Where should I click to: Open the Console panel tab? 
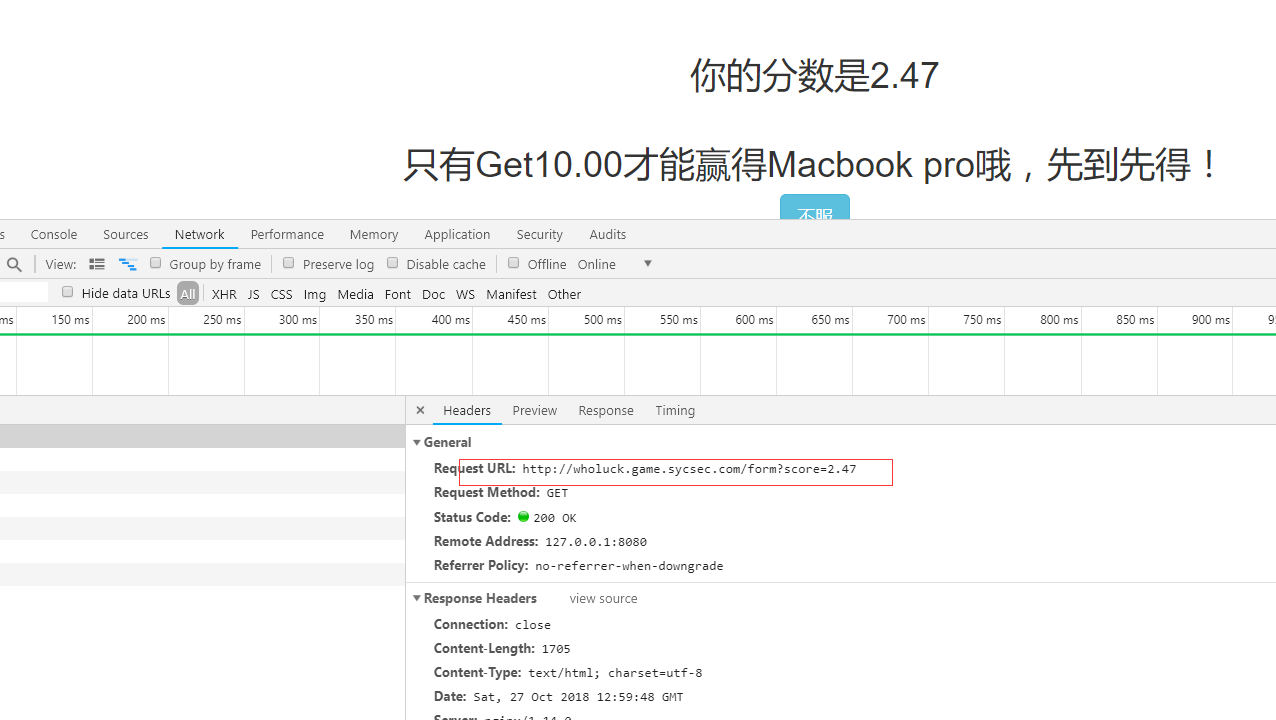(x=54, y=234)
